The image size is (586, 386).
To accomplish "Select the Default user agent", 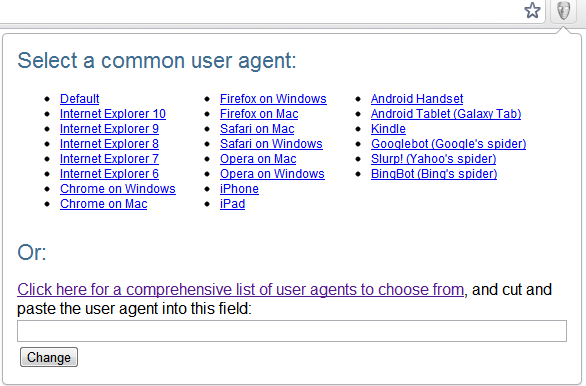I will click(80, 99).
